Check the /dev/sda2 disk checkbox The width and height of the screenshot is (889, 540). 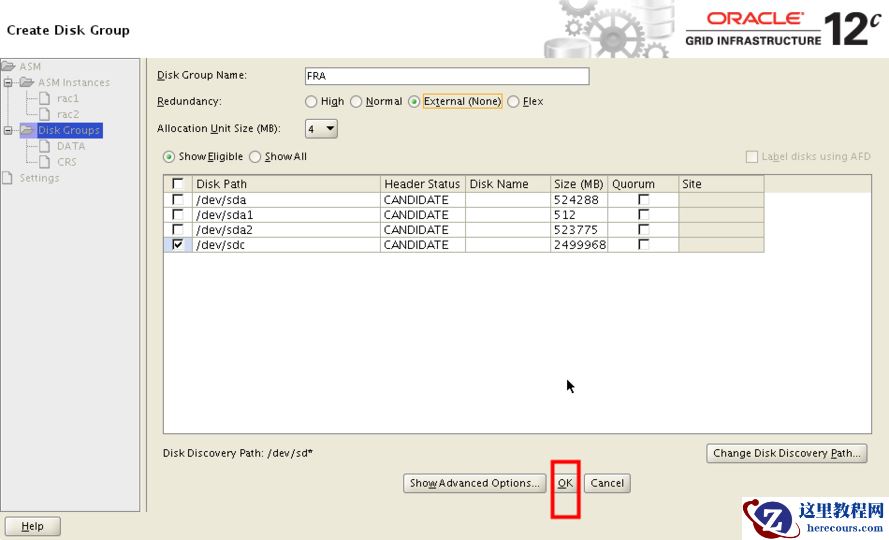coord(177,229)
